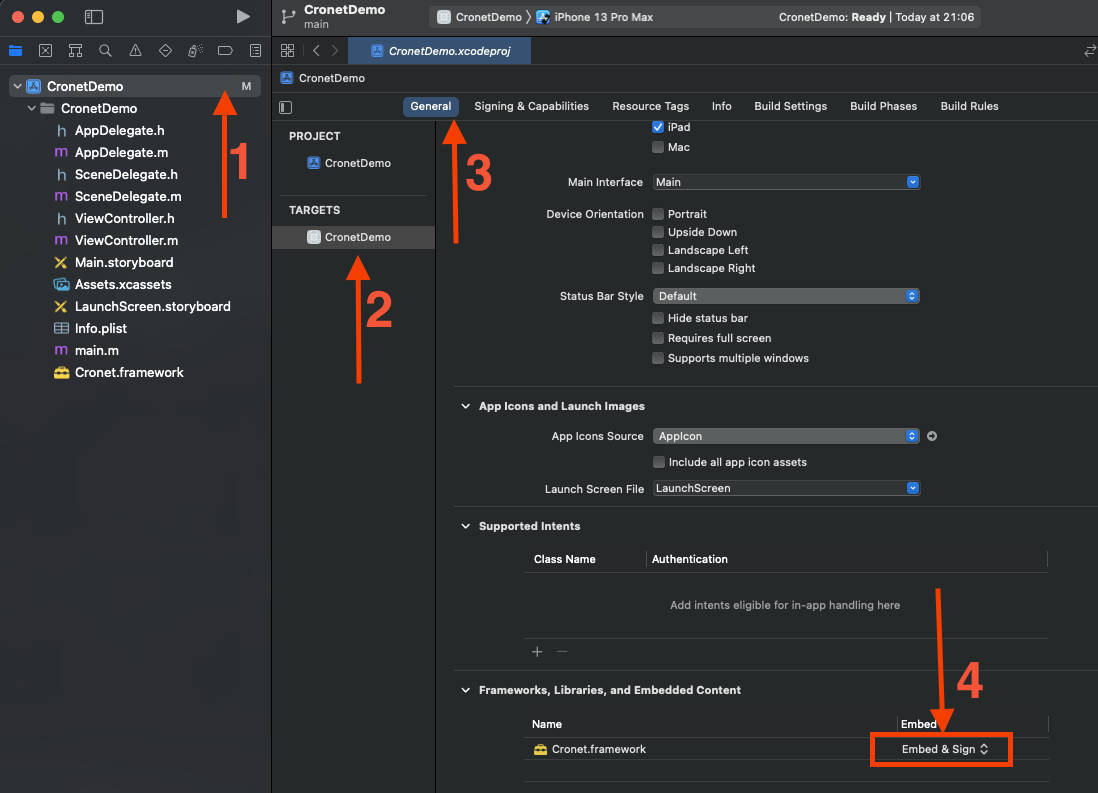1098x793 pixels.
Task: Open the Test navigator diamond icon
Action: (165, 50)
